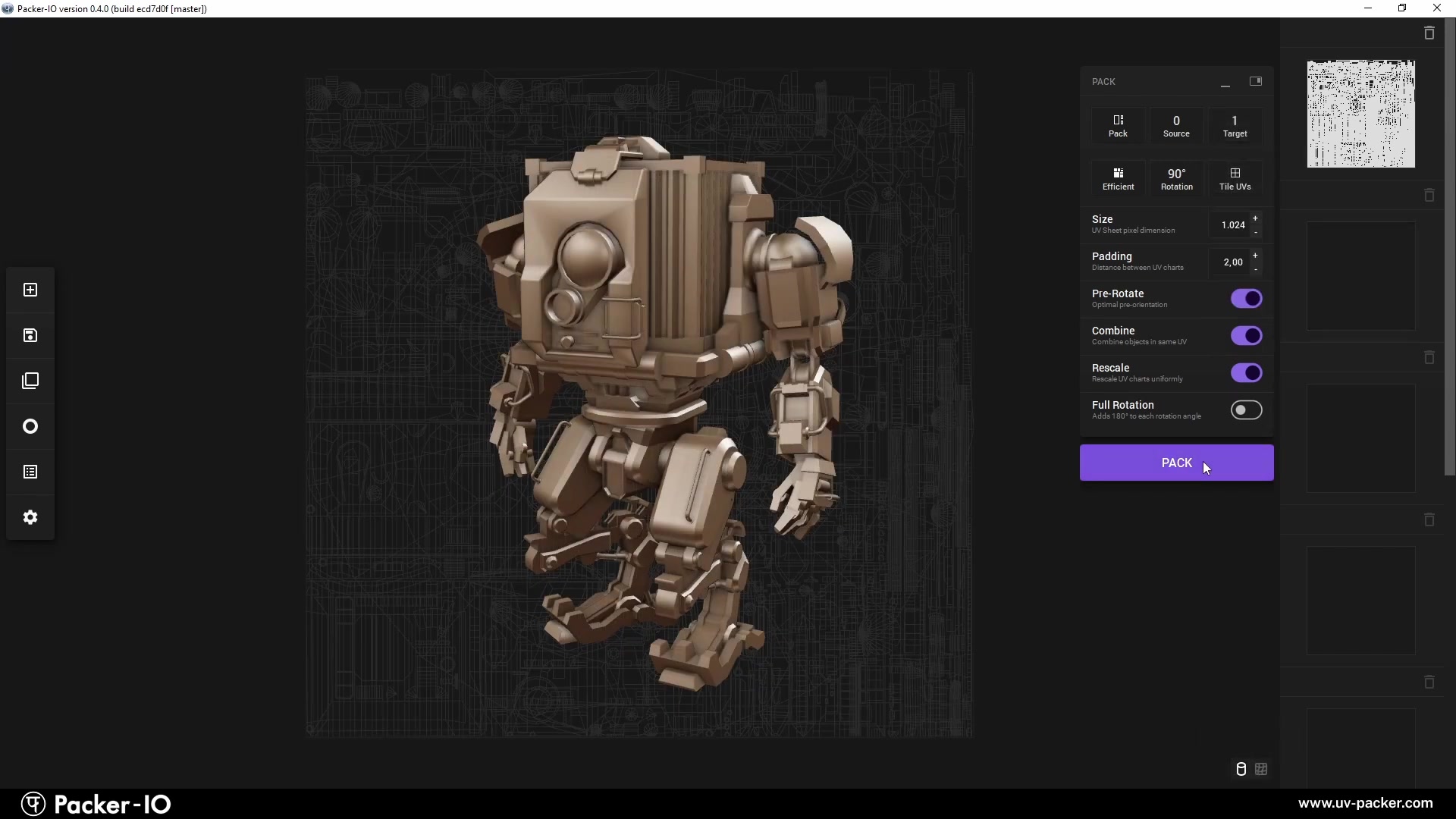Enable Full Rotation toggle
This screenshot has height=819, width=1456.
point(1247,410)
